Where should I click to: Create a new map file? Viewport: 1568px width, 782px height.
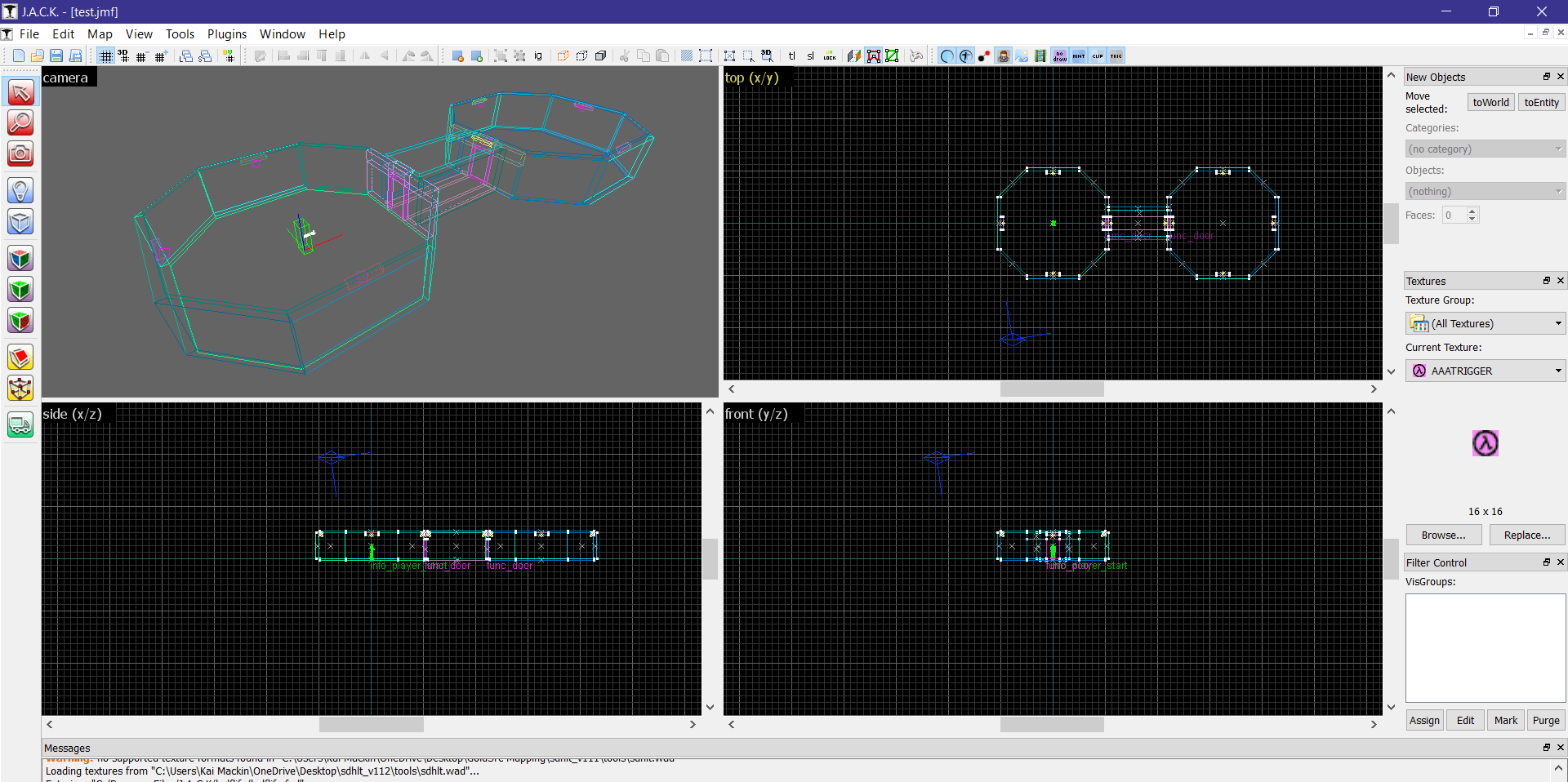click(18, 56)
